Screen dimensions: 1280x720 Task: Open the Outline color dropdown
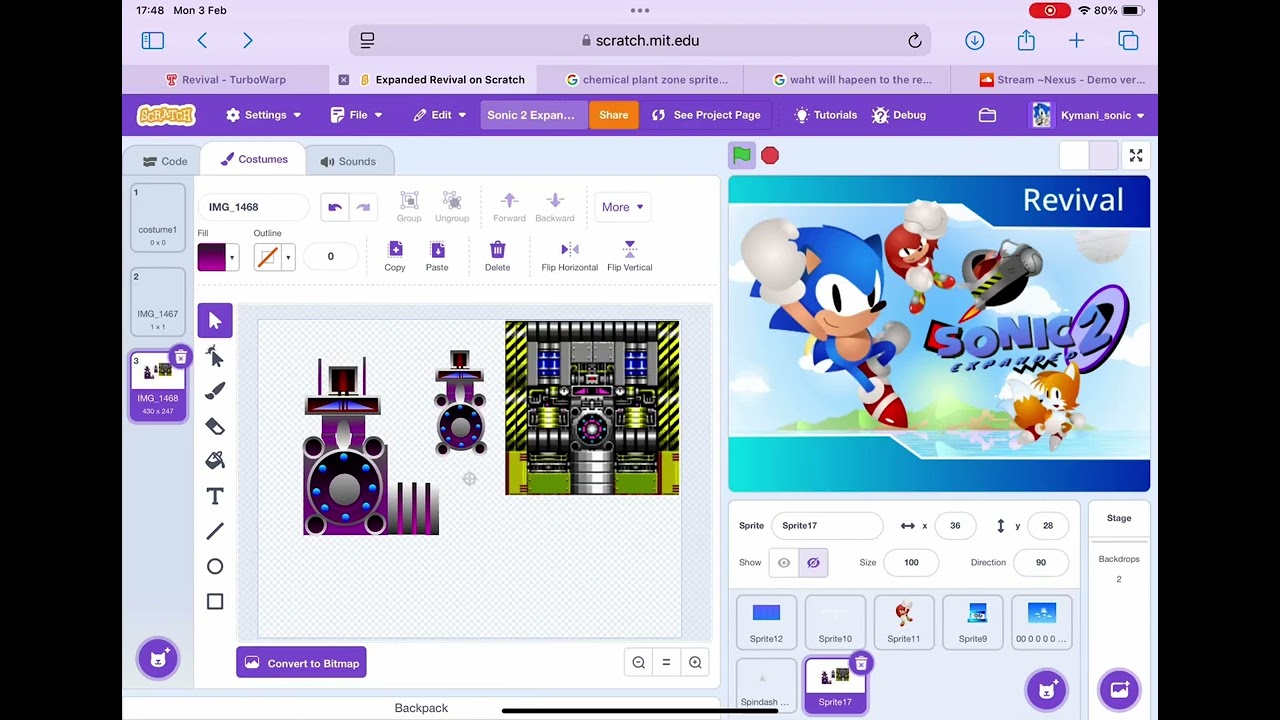click(x=274, y=257)
